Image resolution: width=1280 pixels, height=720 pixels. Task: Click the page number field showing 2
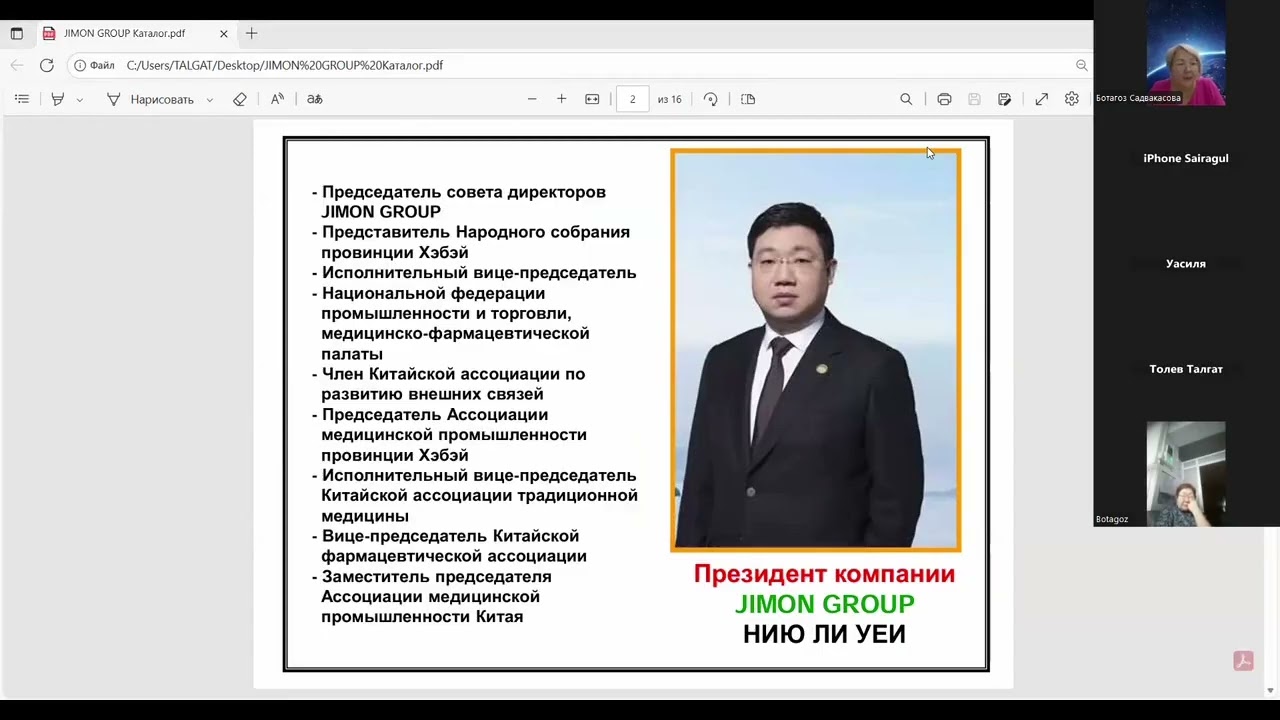tap(632, 99)
